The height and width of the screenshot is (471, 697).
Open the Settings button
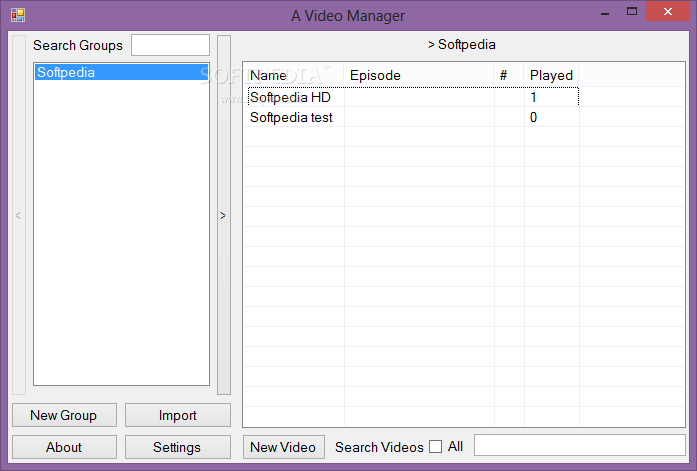pos(177,447)
